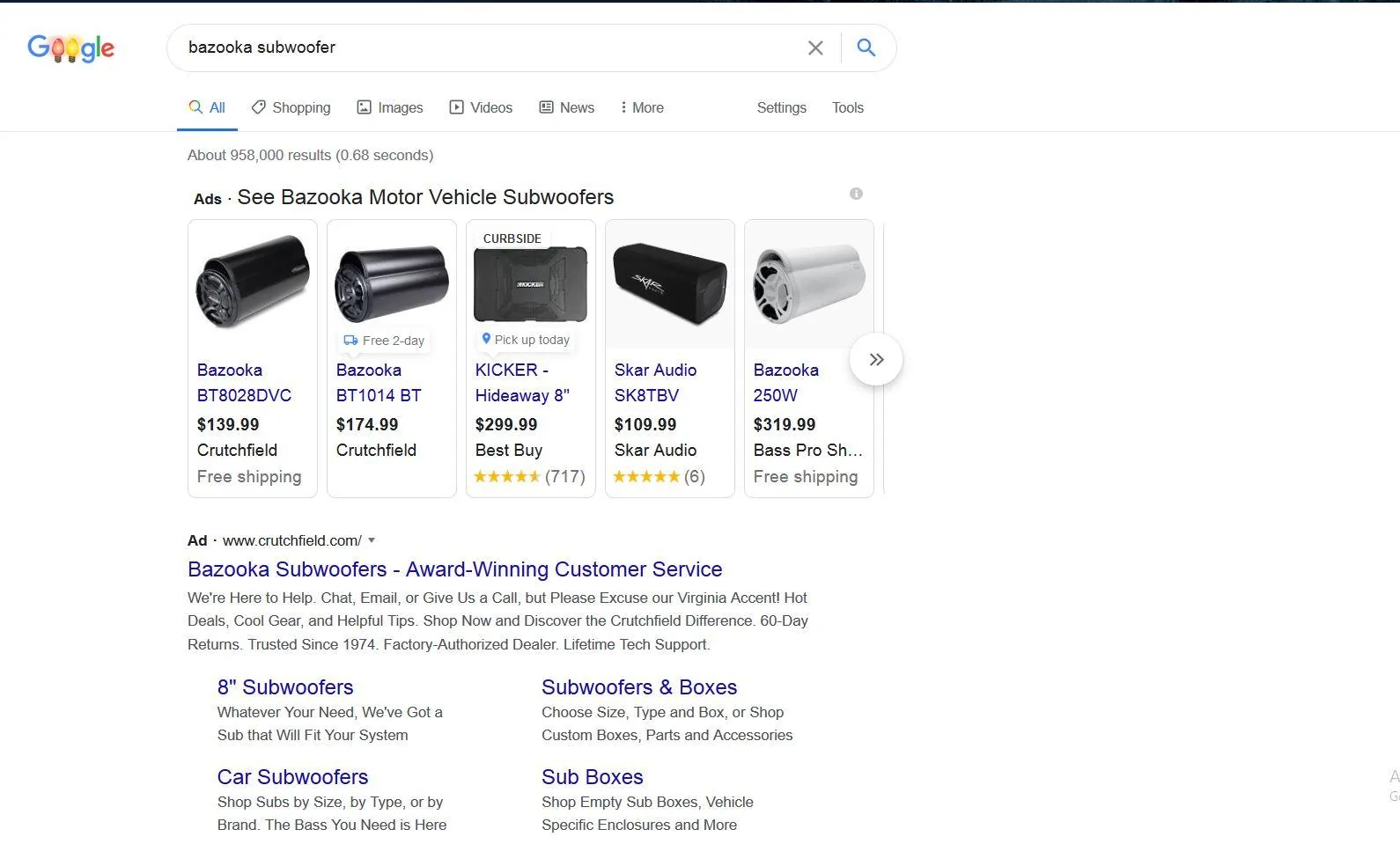
Task: Click the $109.99 price text
Action: [645, 424]
